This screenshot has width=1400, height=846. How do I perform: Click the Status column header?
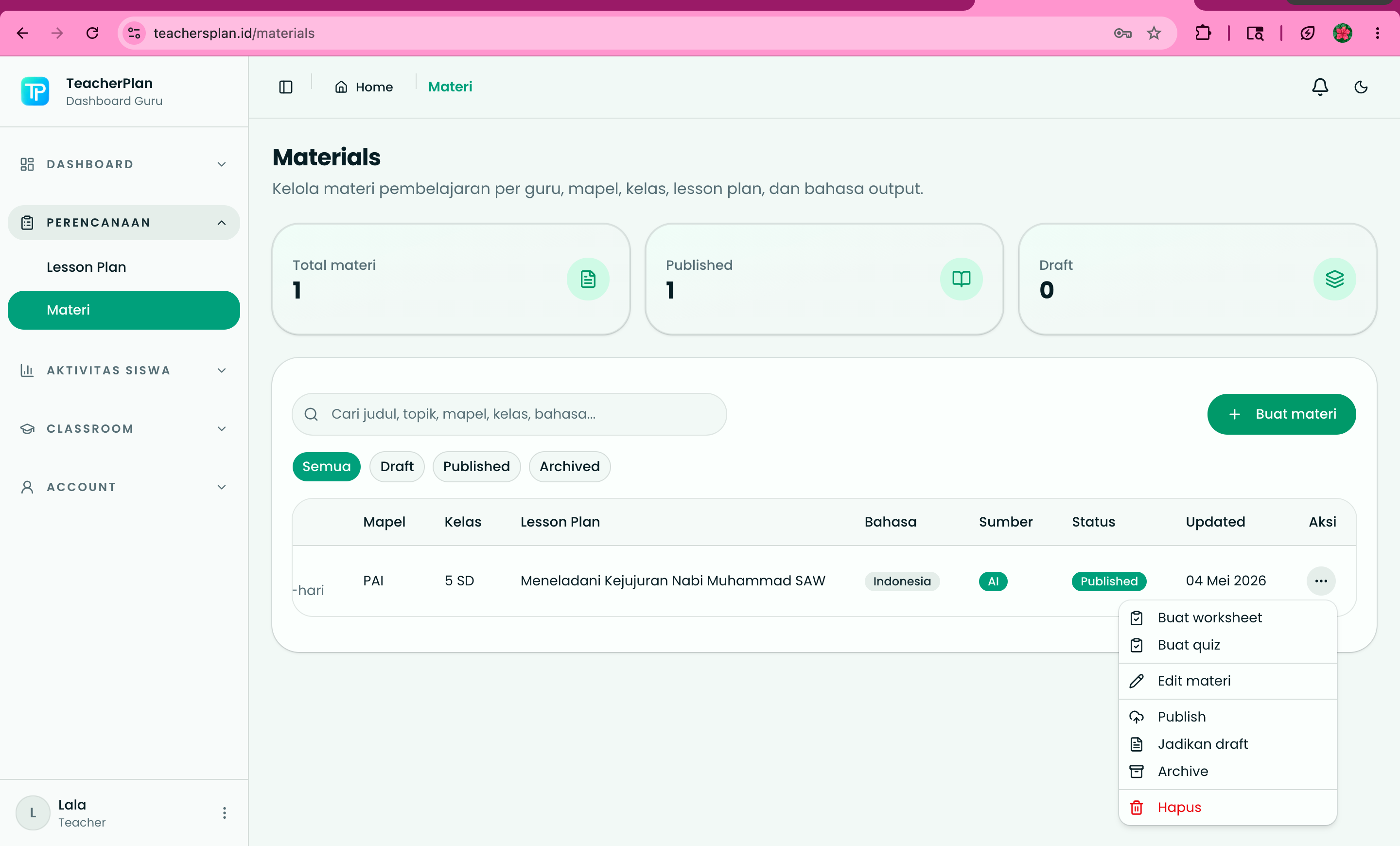1093,522
